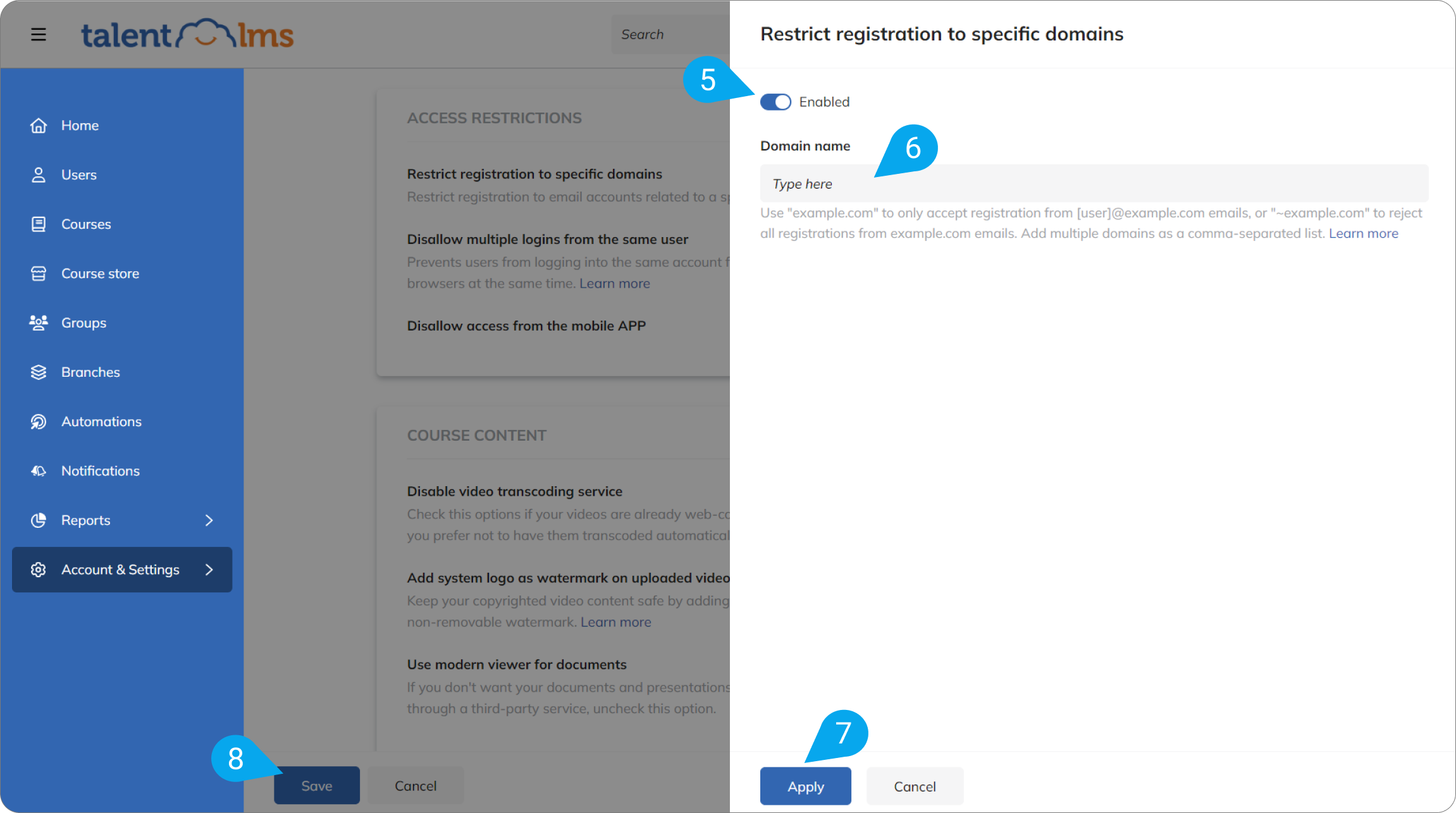Screen dimensions: 1456x813
Task: Select the Home icon in the sidebar
Action: 39,125
